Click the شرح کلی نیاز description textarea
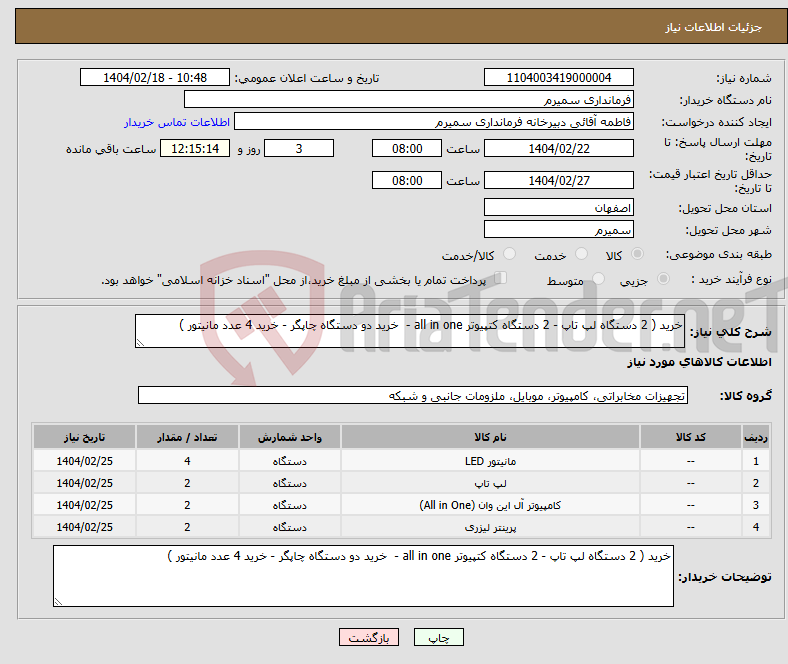This screenshot has height=664, width=788. pyautogui.click(x=410, y=331)
